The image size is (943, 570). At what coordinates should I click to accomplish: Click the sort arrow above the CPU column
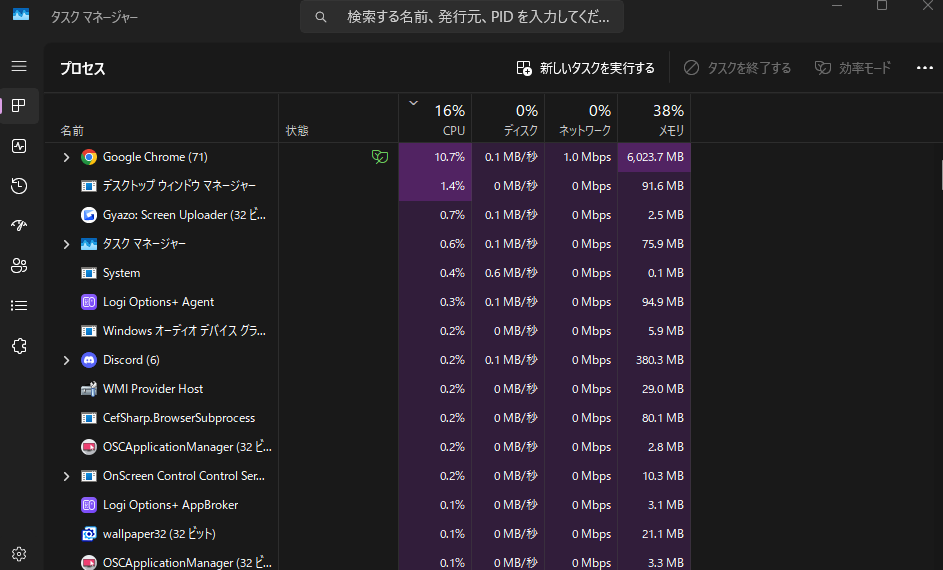414,103
